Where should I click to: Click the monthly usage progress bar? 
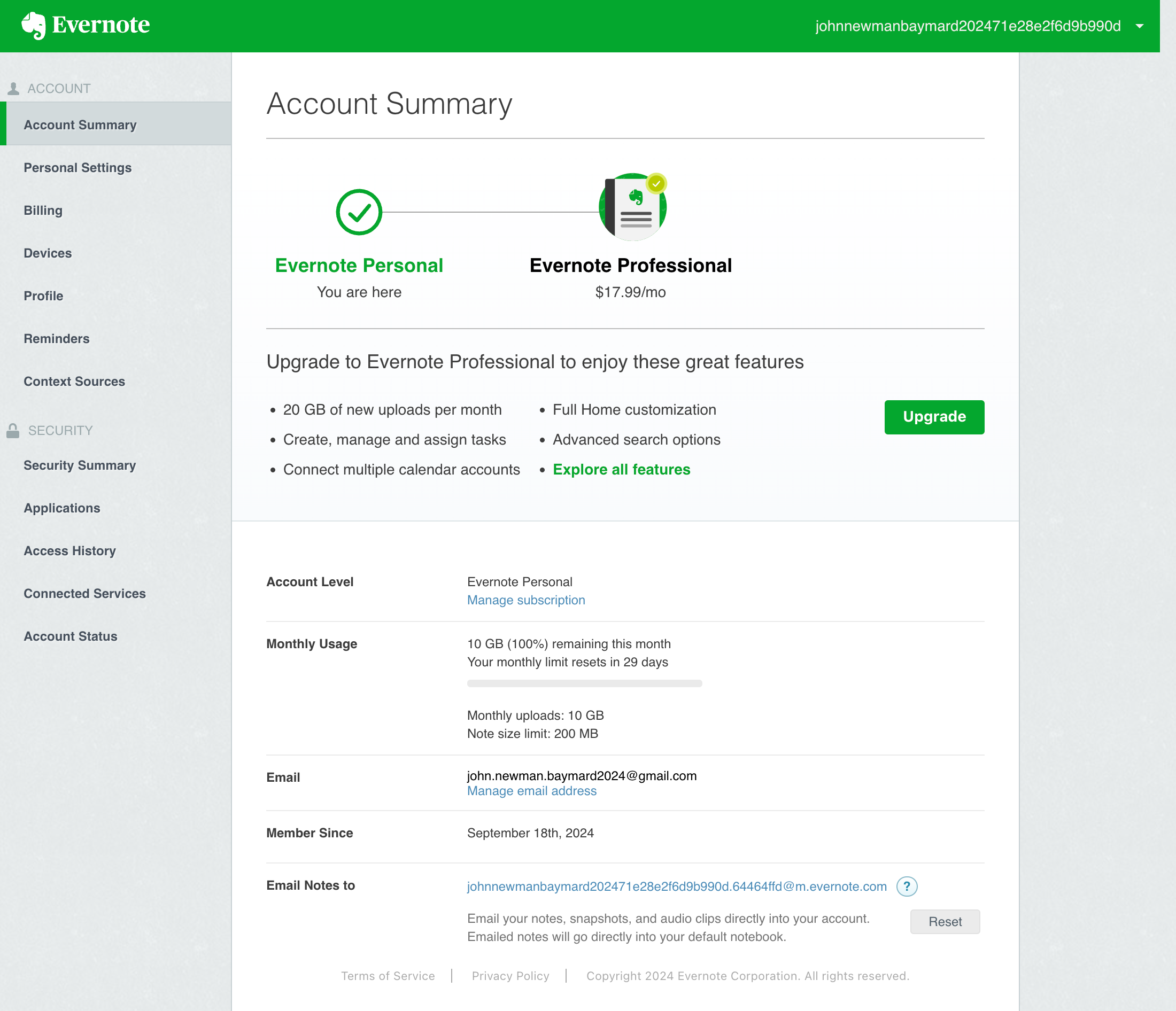(584, 683)
